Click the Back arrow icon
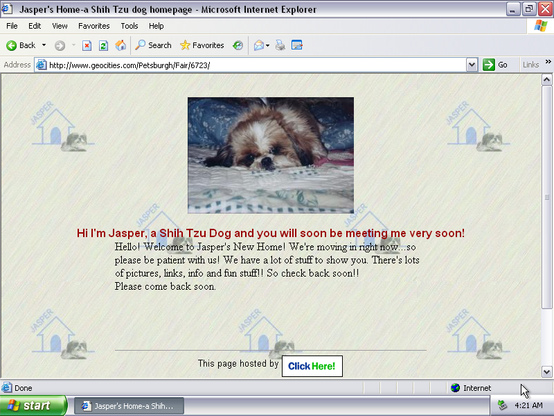Viewport: 554px width, 416px height. coord(12,45)
